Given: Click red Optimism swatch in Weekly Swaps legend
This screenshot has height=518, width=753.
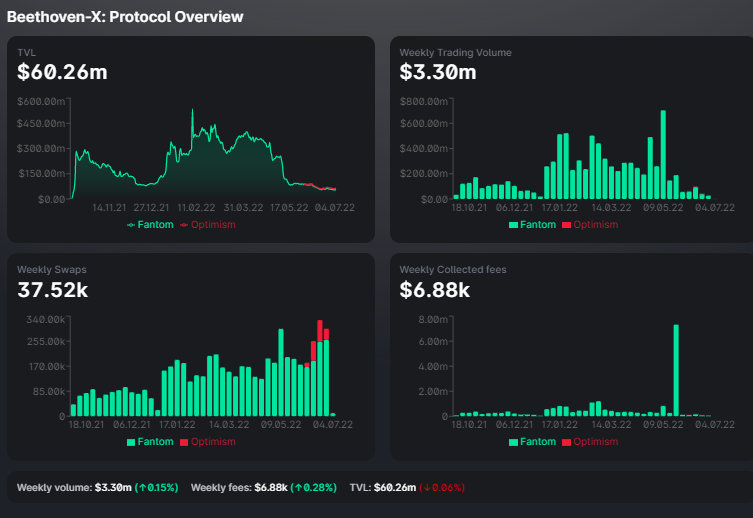Looking at the screenshot, I should pyautogui.click(x=184, y=442).
